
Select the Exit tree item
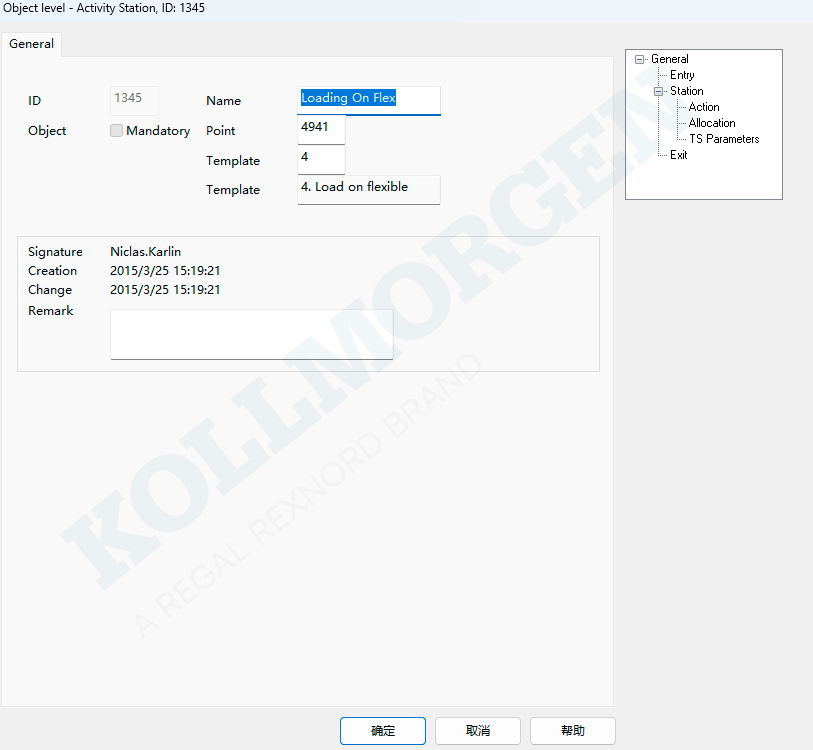(x=679, y=155)
